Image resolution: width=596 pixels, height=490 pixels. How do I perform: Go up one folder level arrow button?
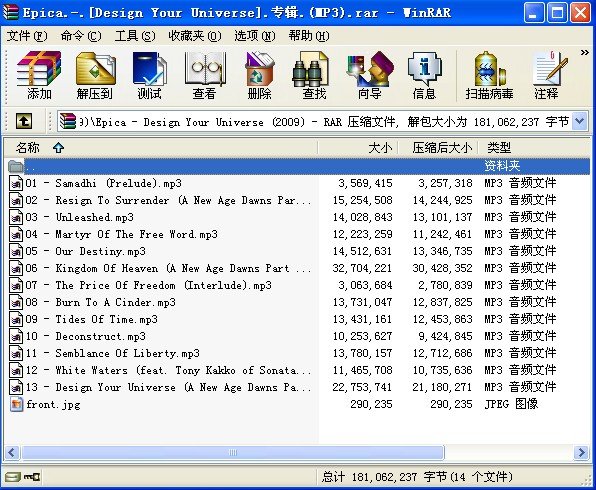pos(24,122)
